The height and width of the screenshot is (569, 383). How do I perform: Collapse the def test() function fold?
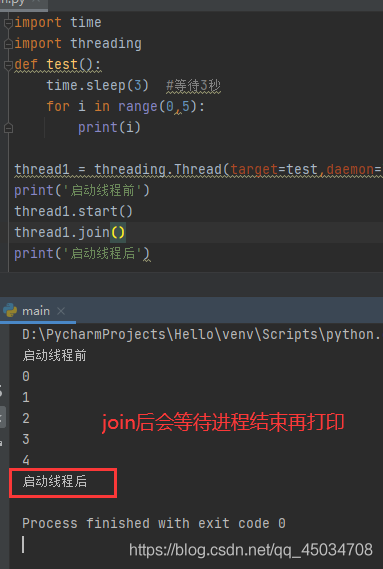point(8,66)
